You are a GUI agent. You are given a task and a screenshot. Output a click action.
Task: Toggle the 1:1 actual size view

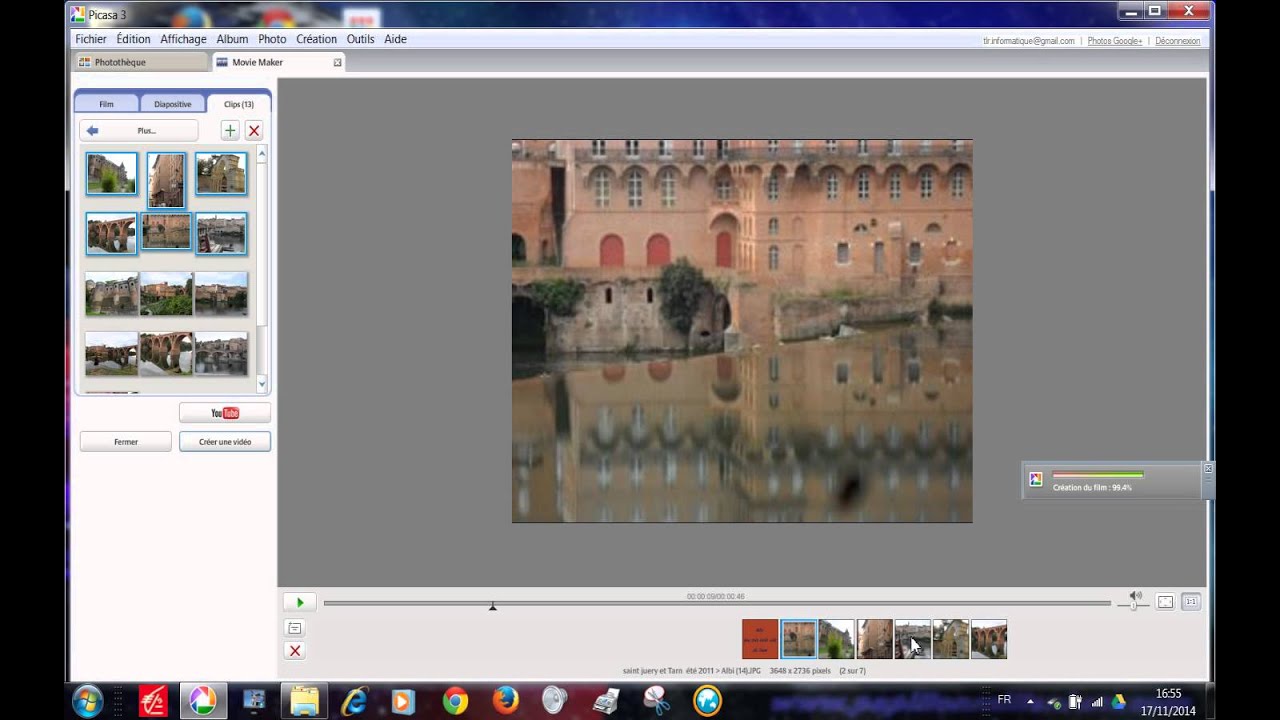coord(1191,602)
